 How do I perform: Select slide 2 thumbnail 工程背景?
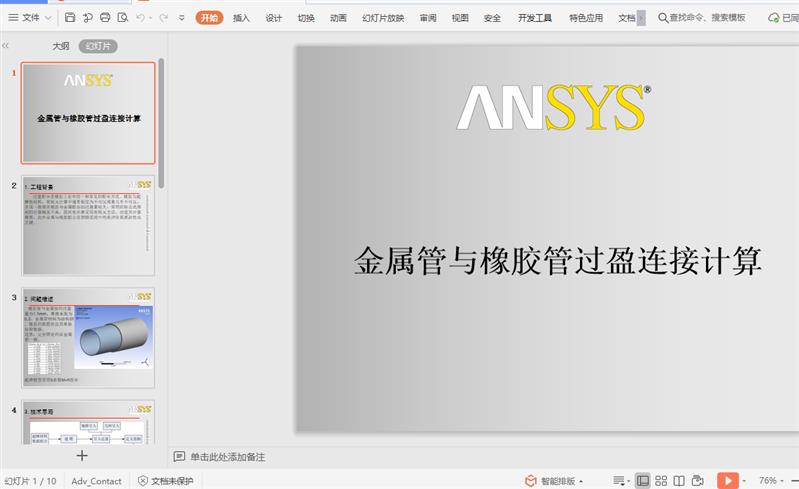click(x=88, y=226)
